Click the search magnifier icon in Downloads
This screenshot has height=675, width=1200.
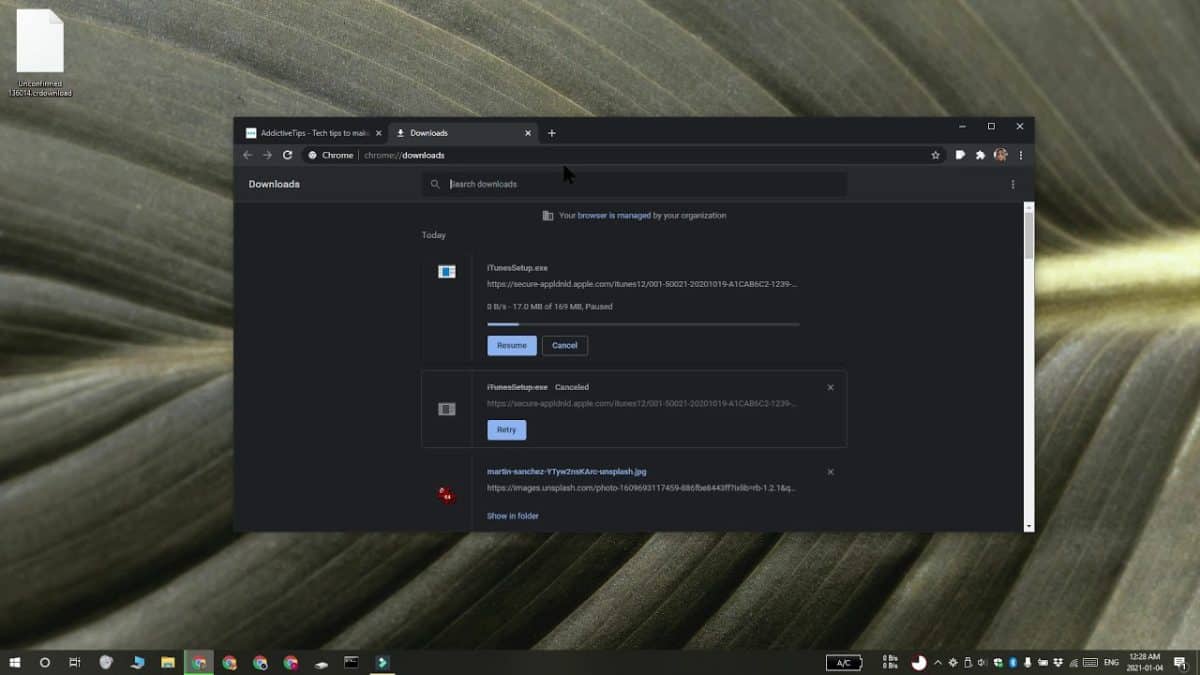(435, 184)
